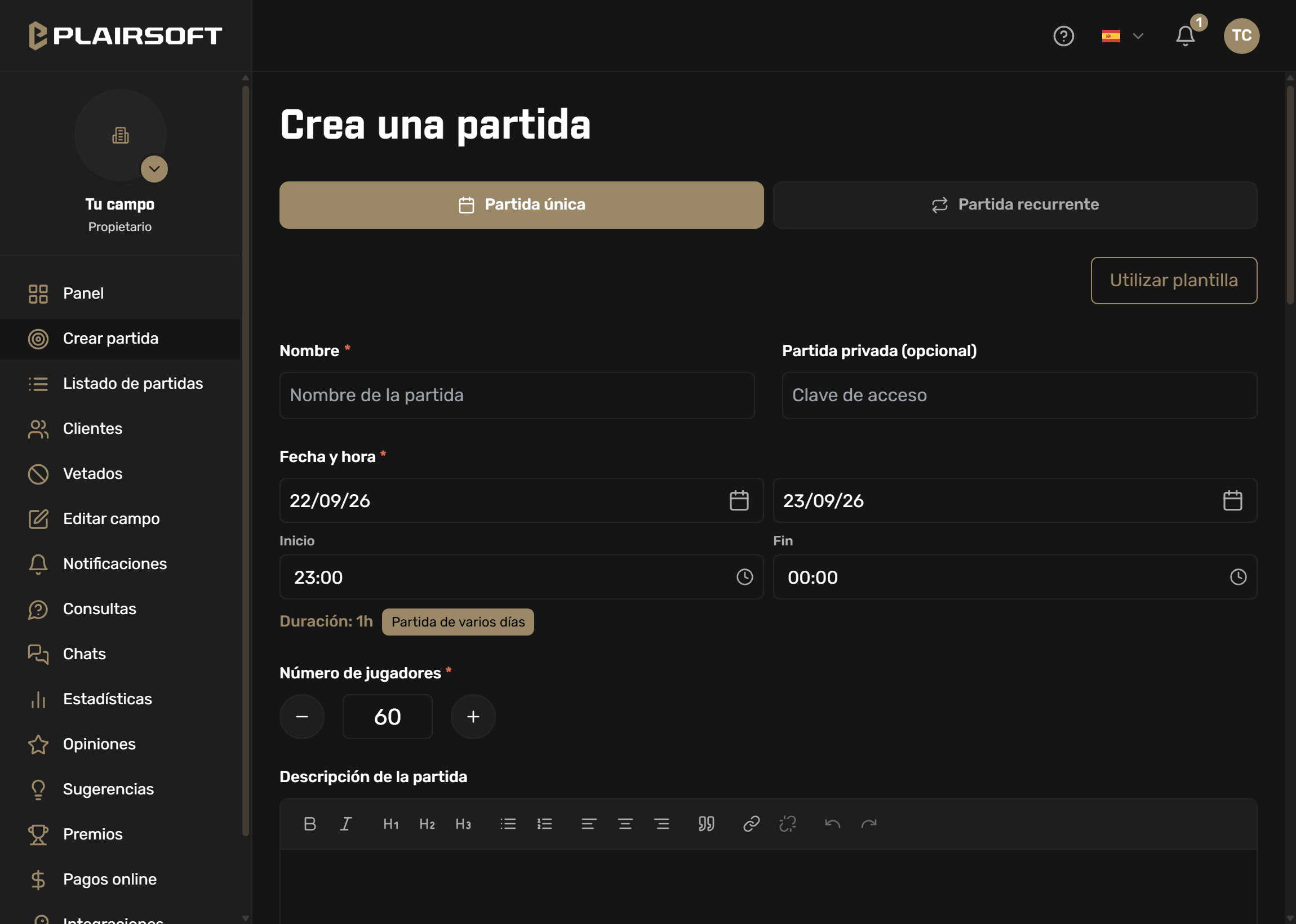
Task: Apply H1 heading in editor
Action: (x=391, y=824)
